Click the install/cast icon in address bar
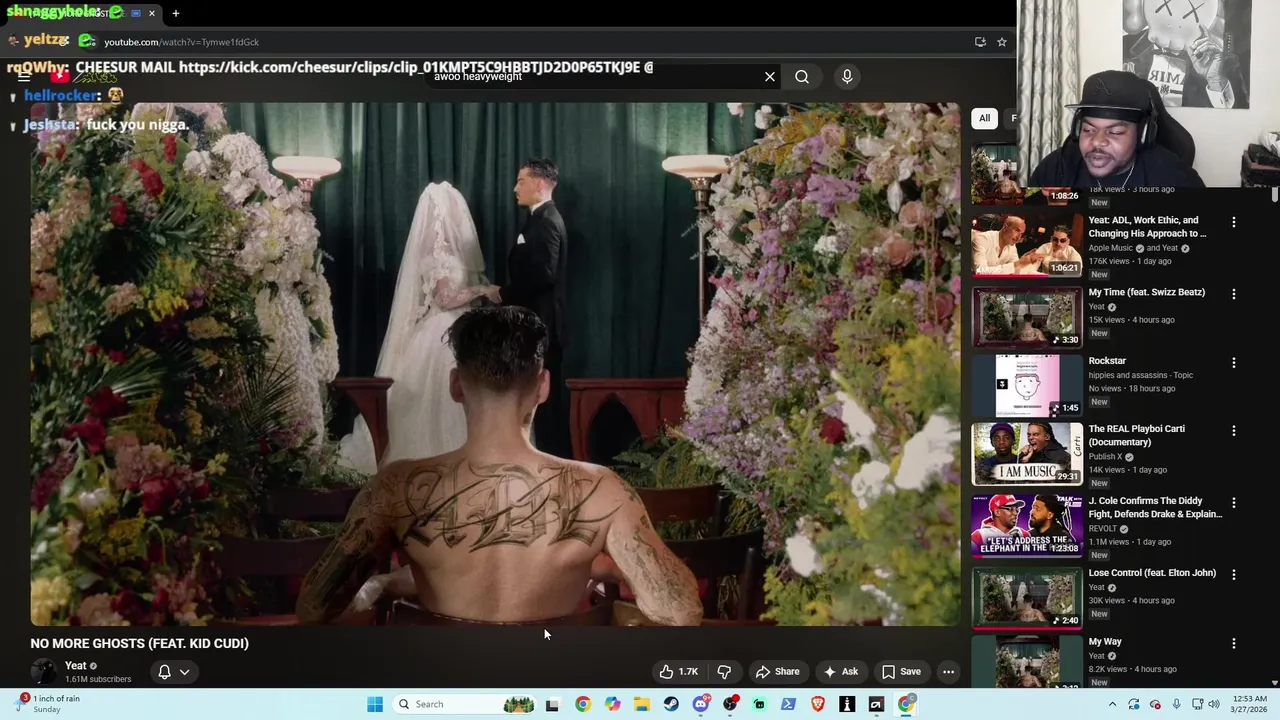Viewport: 1280px width, 720px height. [x=980, y=42]
